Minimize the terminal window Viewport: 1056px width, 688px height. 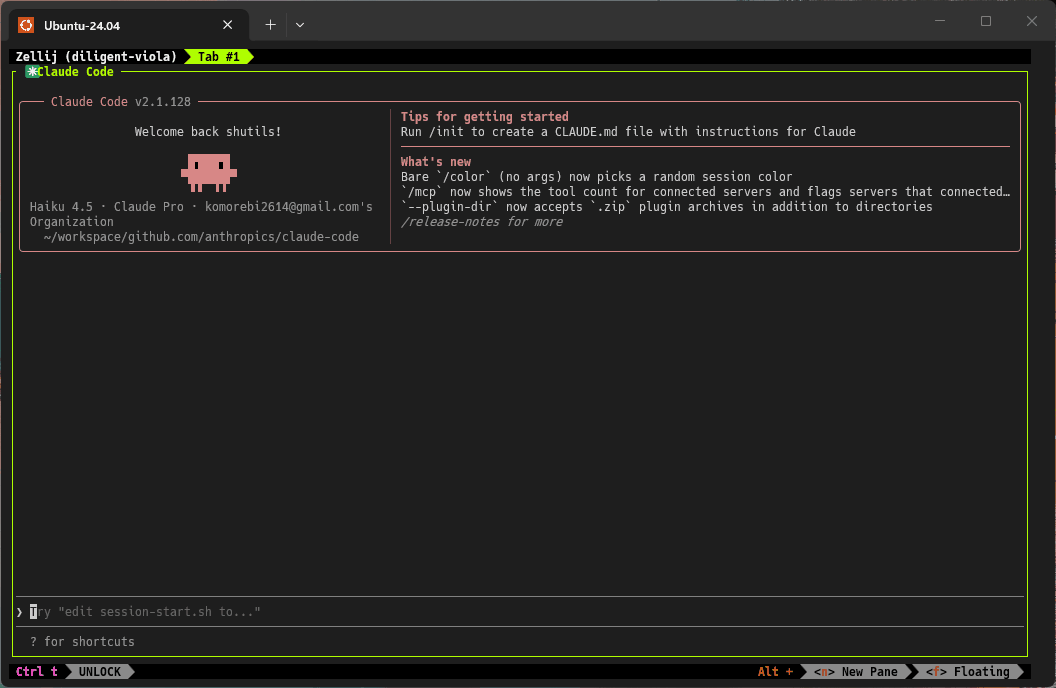940,21
